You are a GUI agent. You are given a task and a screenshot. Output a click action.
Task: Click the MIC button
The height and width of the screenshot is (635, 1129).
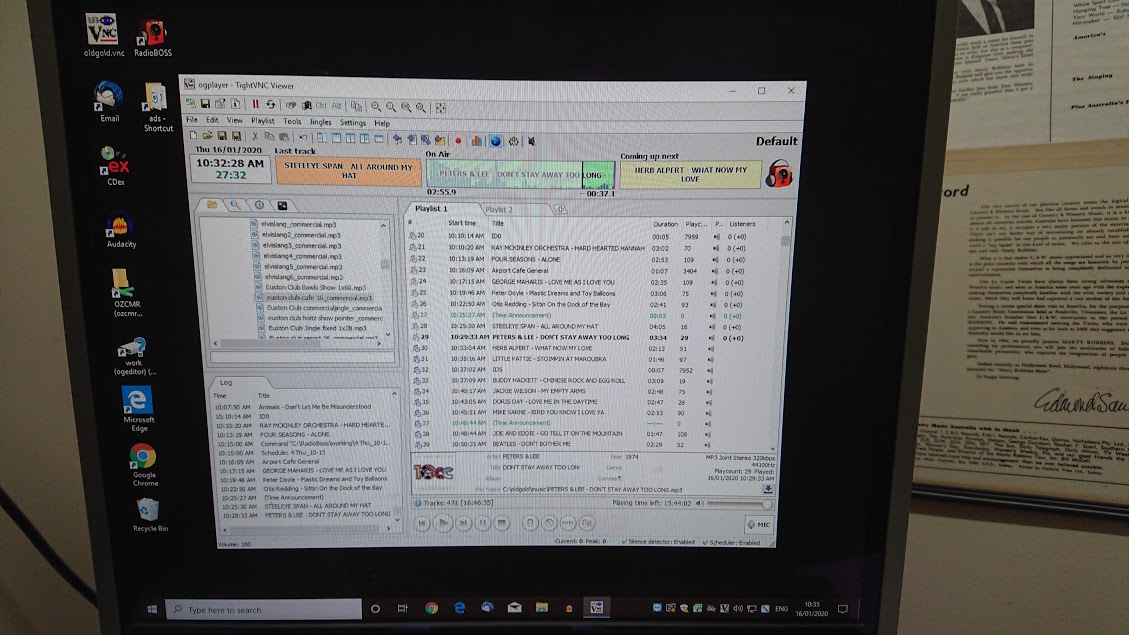point(759,524)
